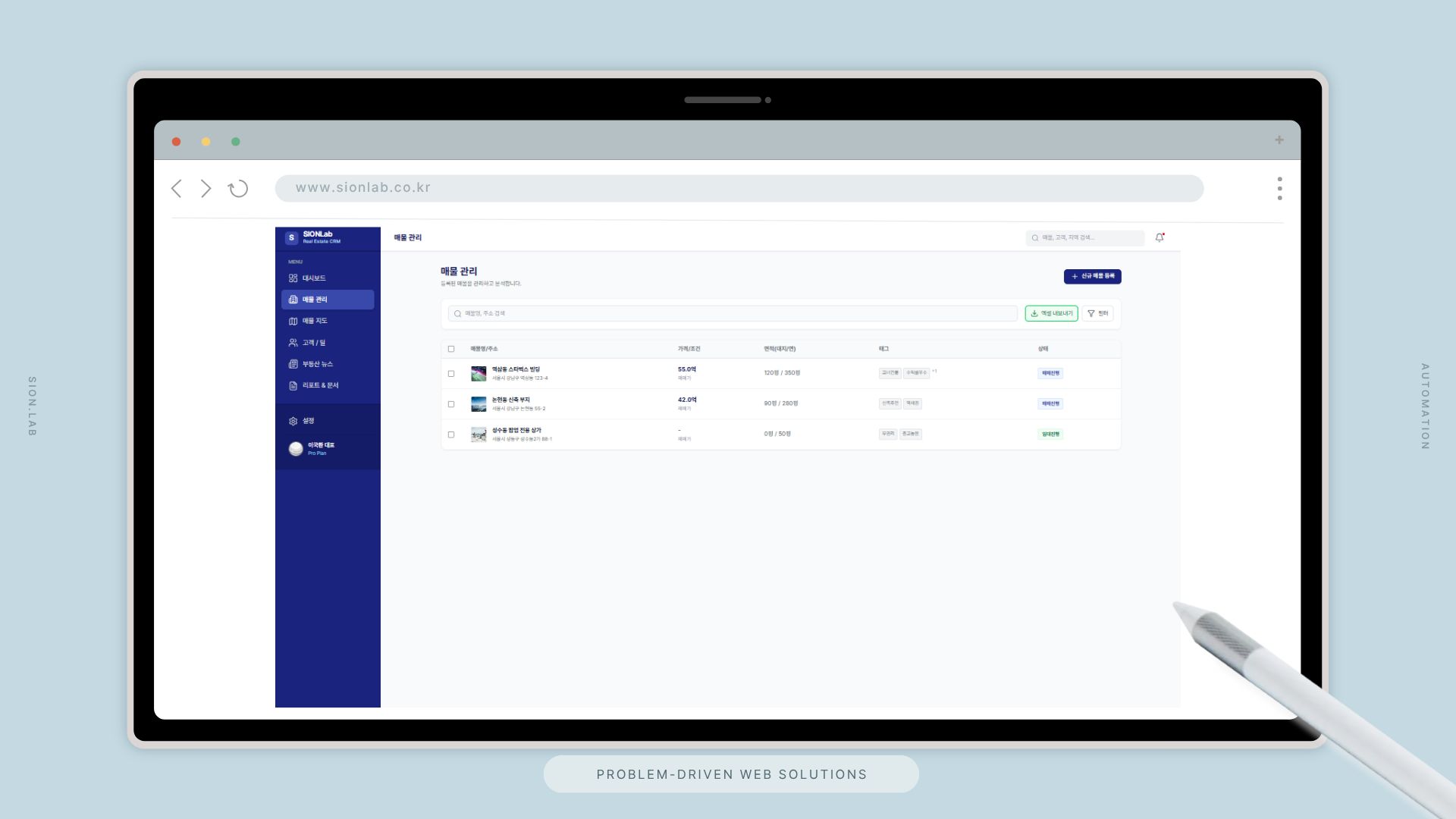Click the notification bell icon

1159,237
